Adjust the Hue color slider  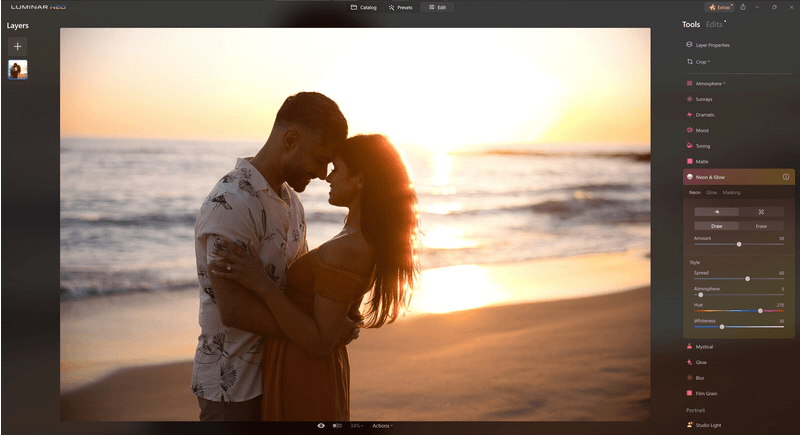739,311
